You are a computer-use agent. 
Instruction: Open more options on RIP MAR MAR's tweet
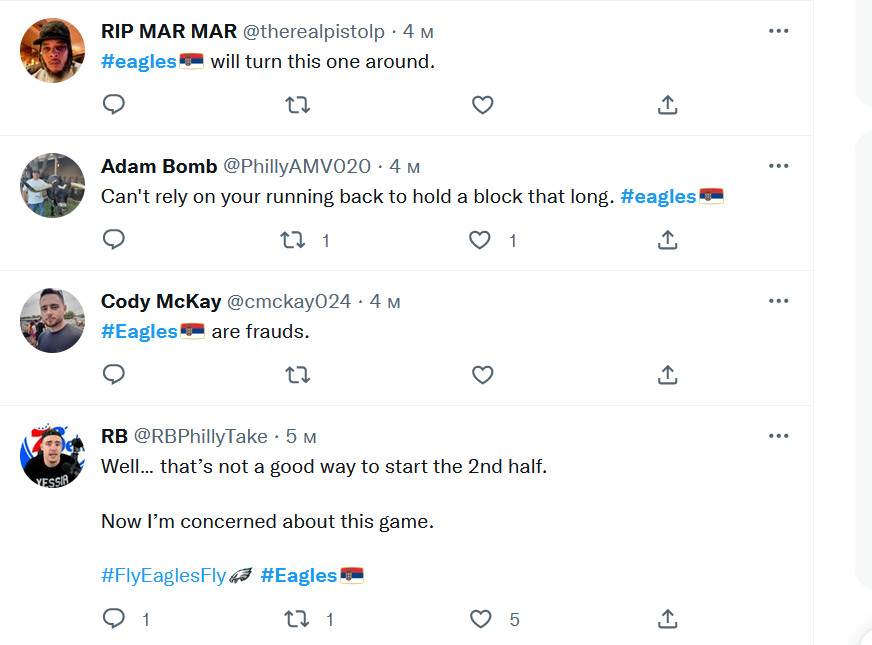tap(778, 31)
